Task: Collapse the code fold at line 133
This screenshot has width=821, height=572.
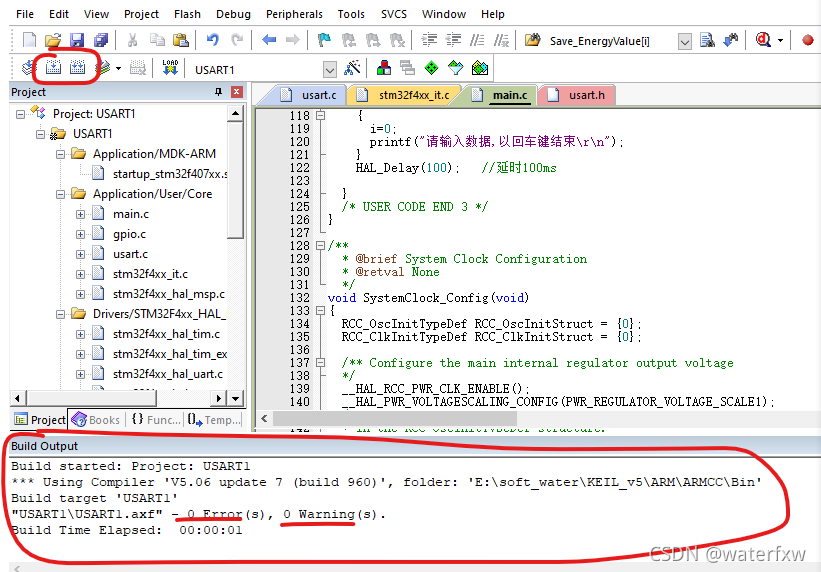Action: pos(320,311)
